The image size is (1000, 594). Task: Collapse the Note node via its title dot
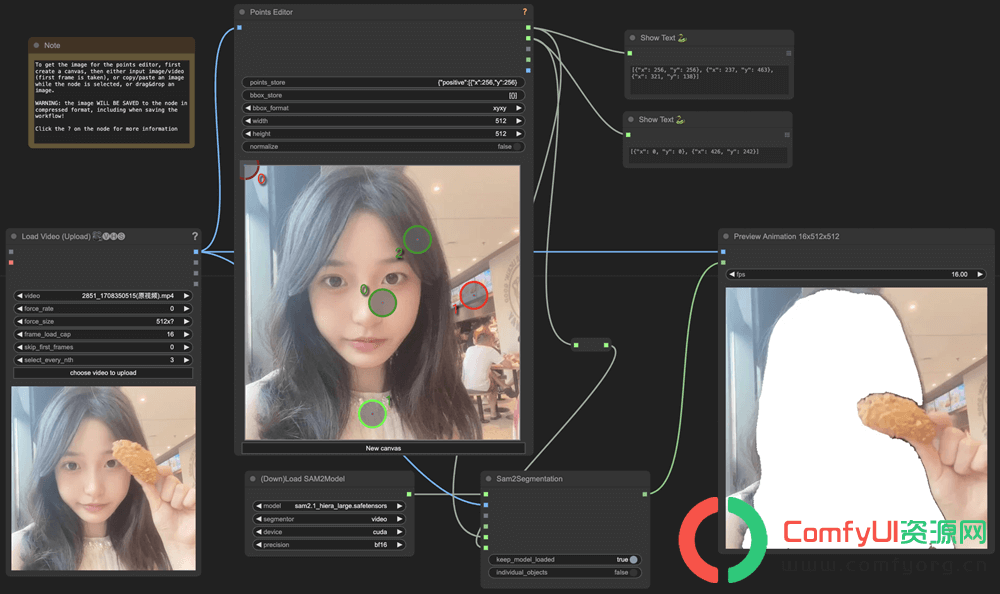point(36,45)
